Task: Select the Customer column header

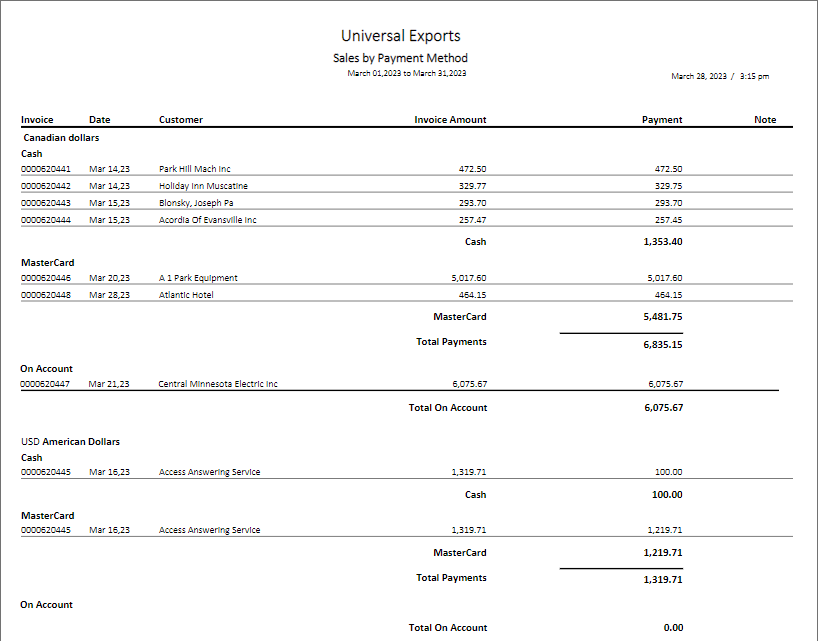Action: click(x=181, y=120)
